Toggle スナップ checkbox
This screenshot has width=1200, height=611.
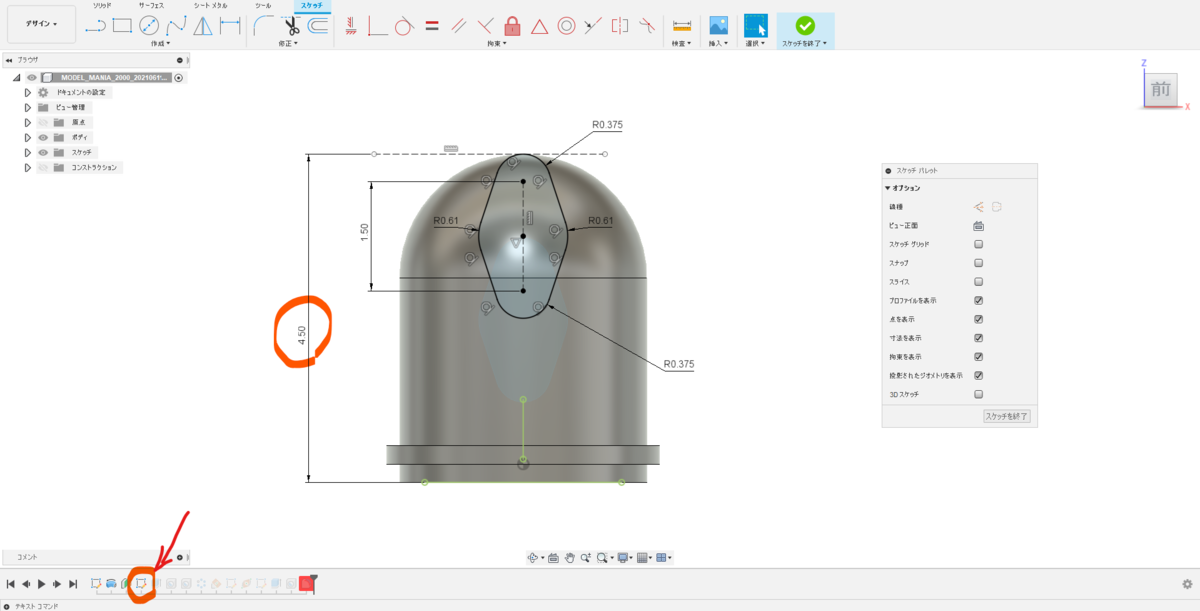979,263
